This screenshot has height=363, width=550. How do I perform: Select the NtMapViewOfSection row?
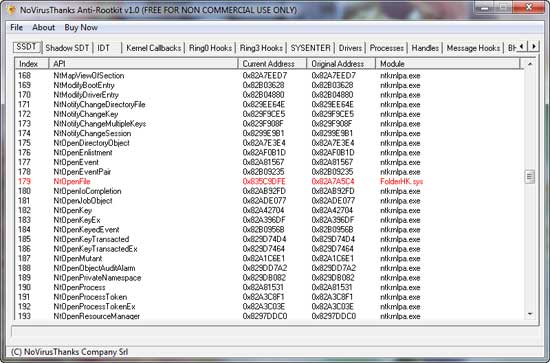pyautogui.click(x=269, y=75)
